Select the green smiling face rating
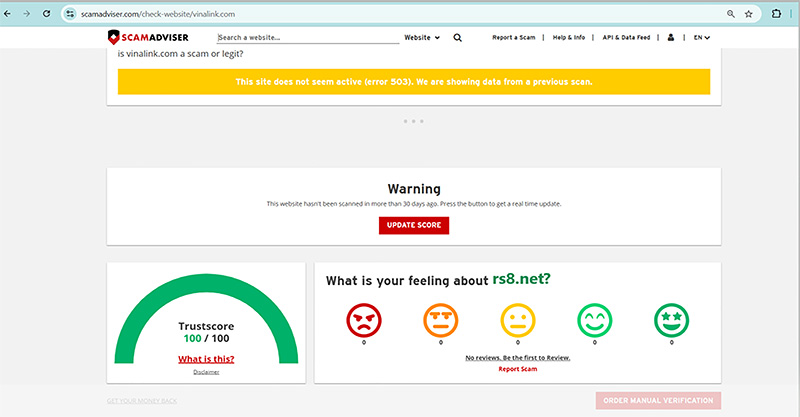This screenshot has height=417, width=800. coord(595,321)
